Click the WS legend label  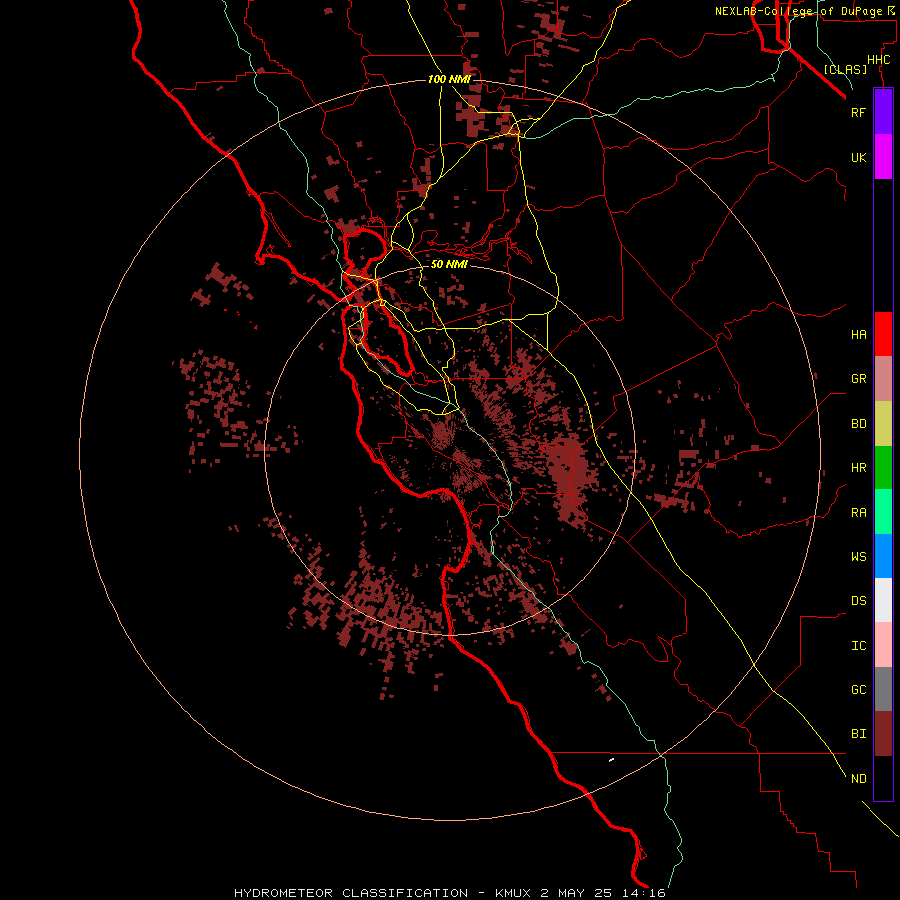point(858,557)
